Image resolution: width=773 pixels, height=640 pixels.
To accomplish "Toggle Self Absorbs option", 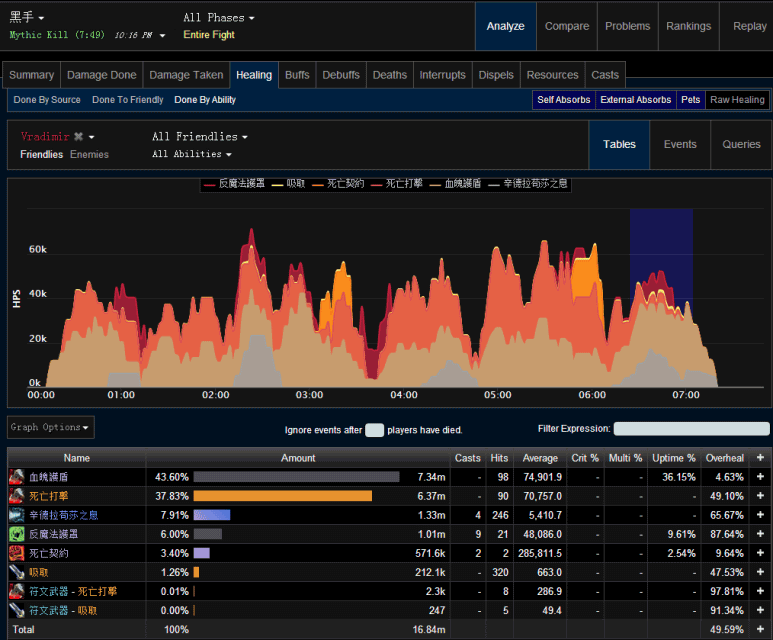I will coord(563,100).
